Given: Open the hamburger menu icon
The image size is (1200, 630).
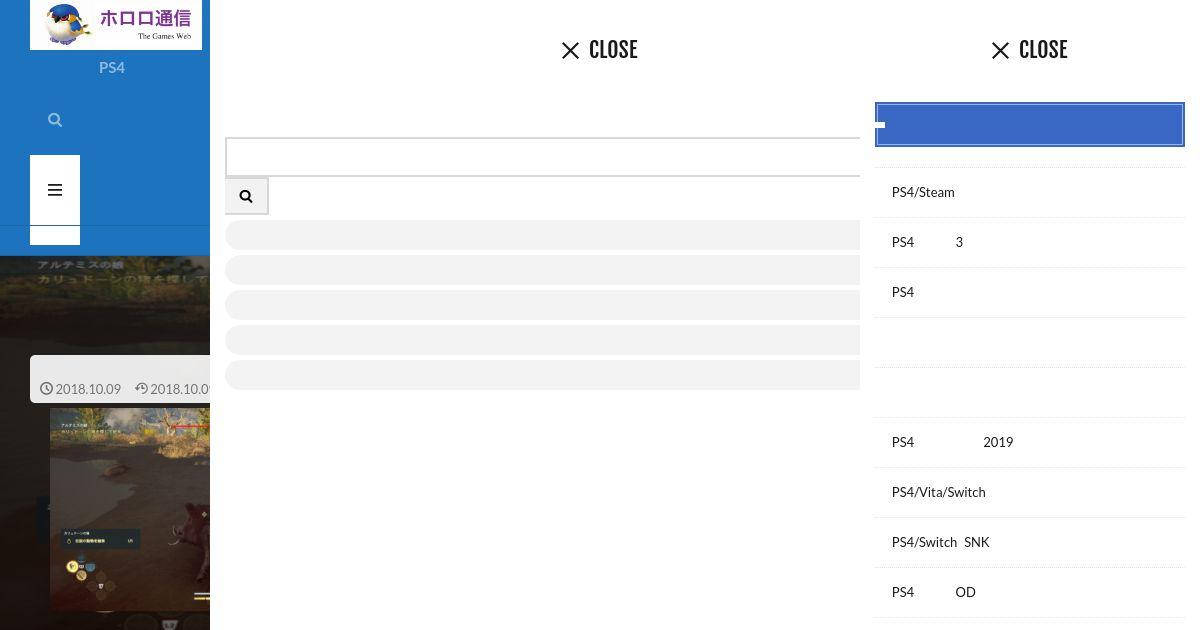Looking at the screenshot, I should tap(55, 190).
